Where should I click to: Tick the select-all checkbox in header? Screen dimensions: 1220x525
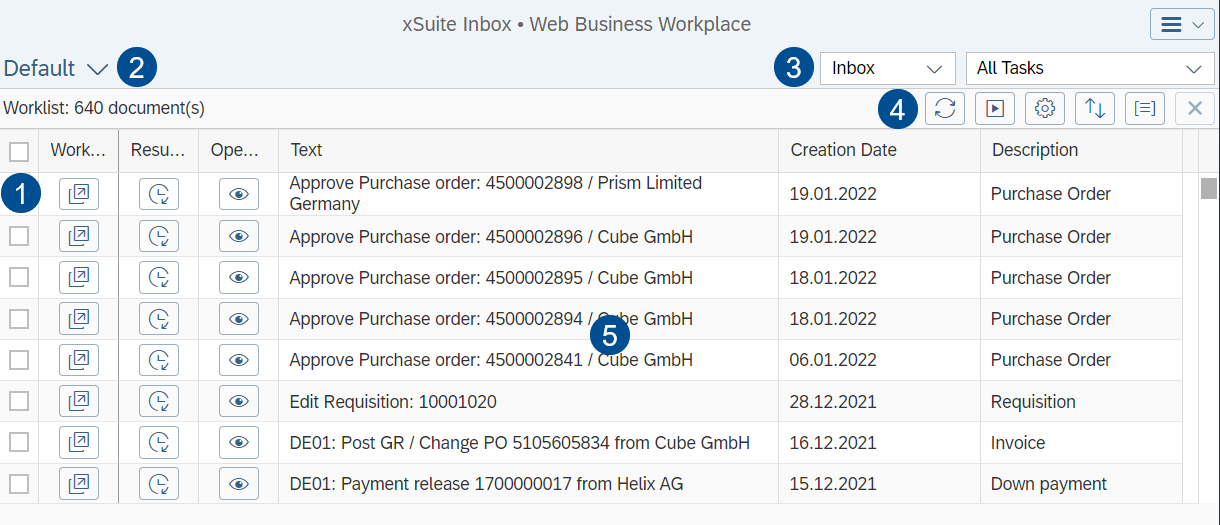19,151
